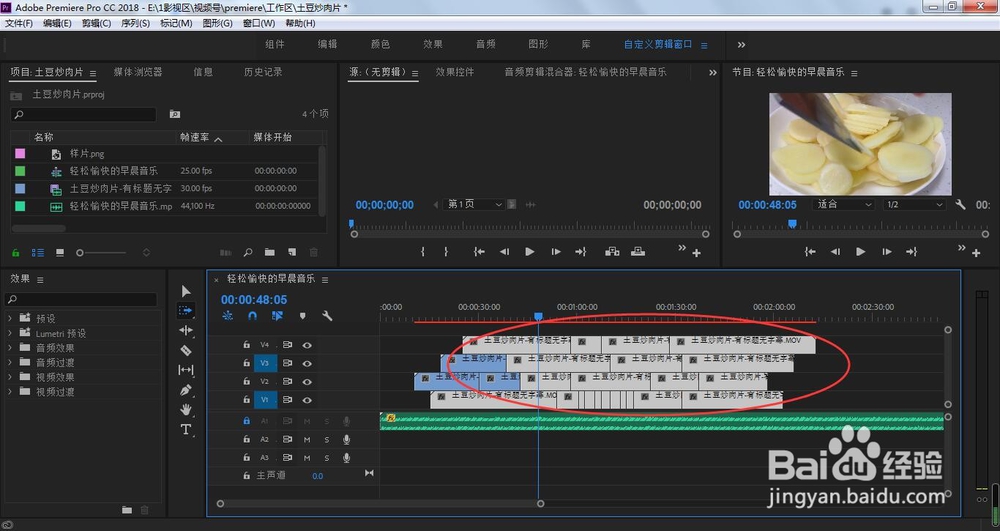Select the Ripple Edit tool
Screen dimensions: 1000x531
(186, 330)
